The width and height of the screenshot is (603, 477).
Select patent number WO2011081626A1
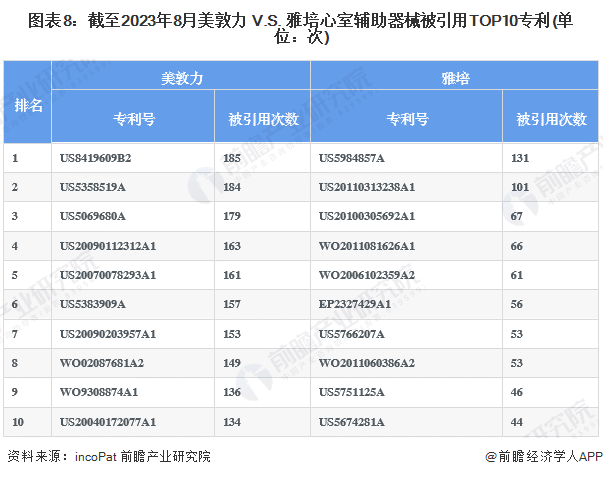click(367, 246)
